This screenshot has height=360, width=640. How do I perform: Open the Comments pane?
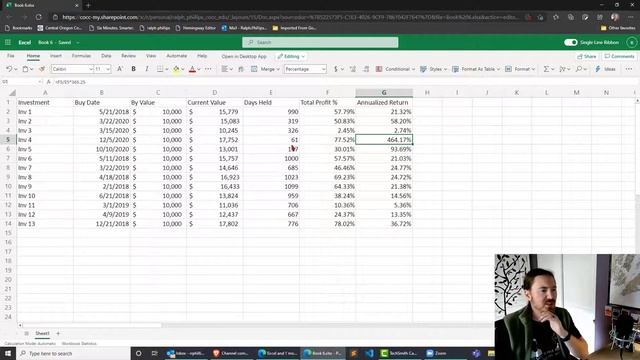coord(619,56)
